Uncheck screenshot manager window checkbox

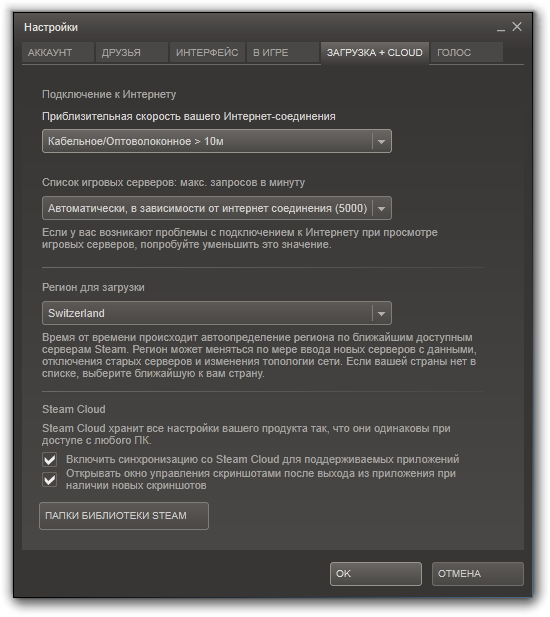click(50, 480)
